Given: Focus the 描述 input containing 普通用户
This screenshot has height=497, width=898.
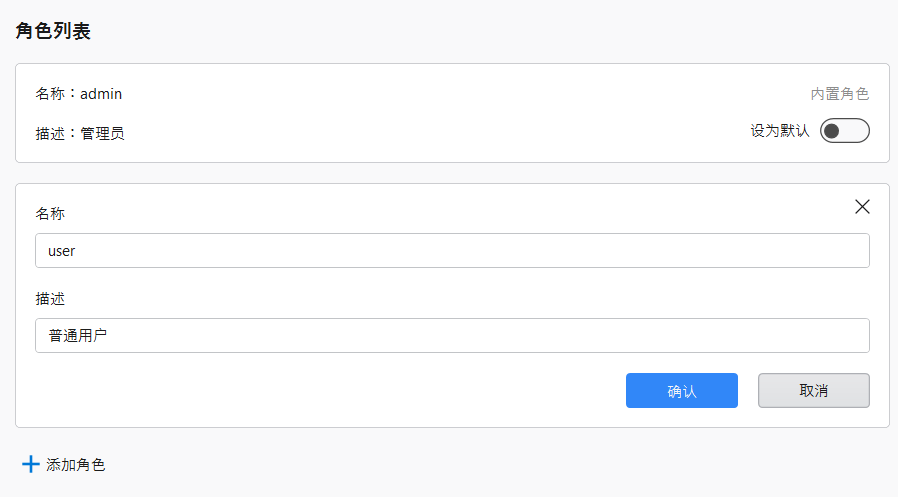Looking at the screenshot, I should pyautogui.click(x=452, y=336).
